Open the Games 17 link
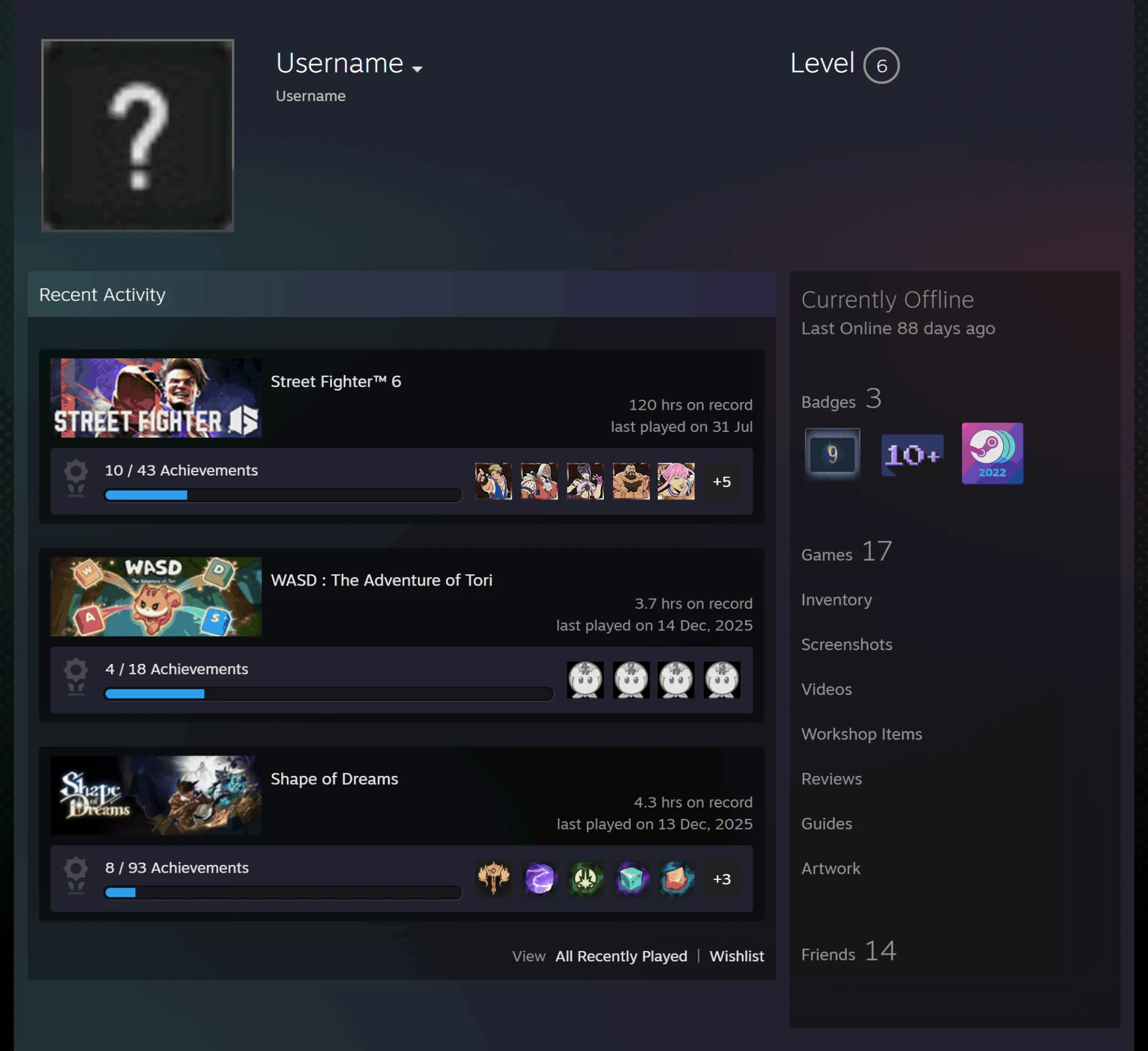Viewport: 1148px width, 1051px height. point(847,552)
